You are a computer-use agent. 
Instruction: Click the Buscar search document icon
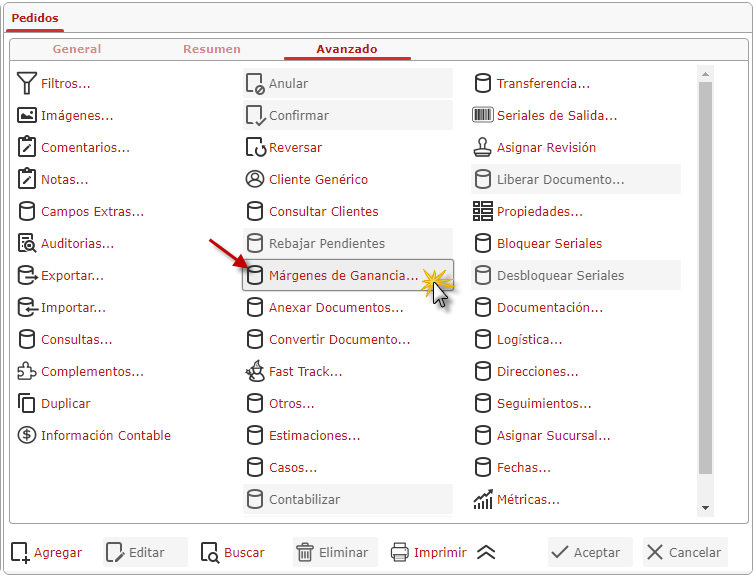point(210,552)
